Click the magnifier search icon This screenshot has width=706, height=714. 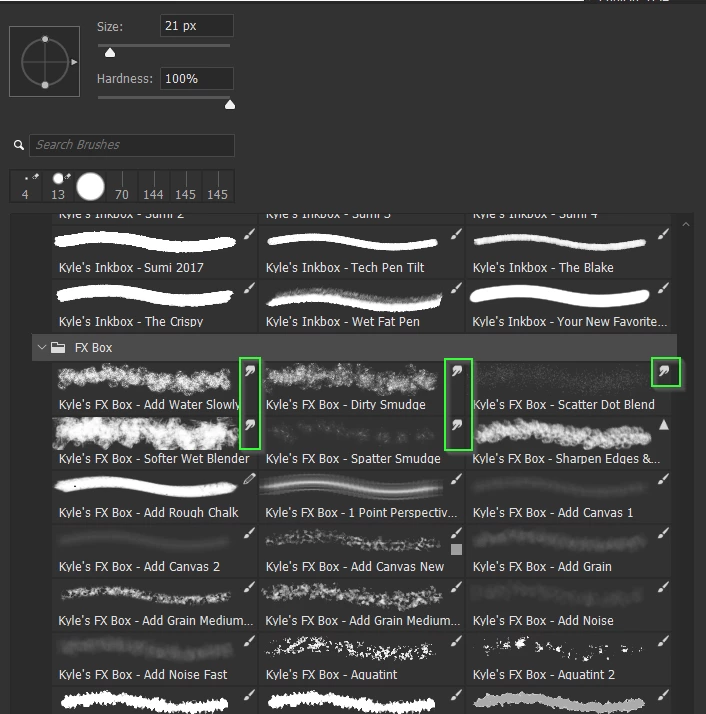pyautogui.click(x=19, y=145)
